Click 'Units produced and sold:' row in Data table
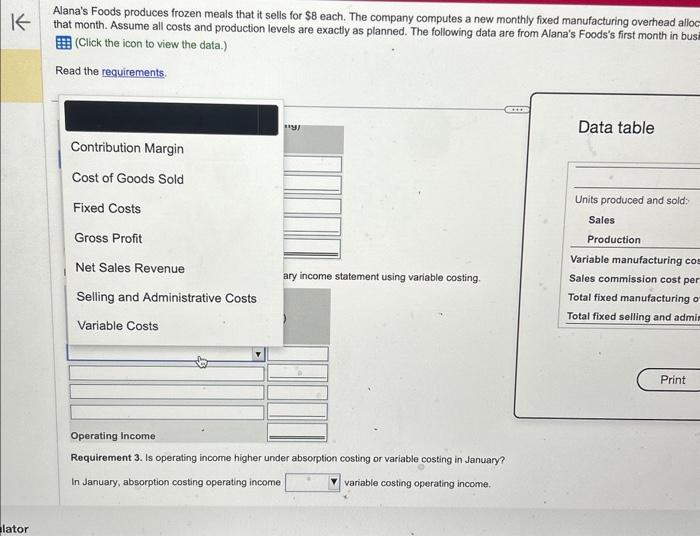Image resolution: width=700 pixels, height=536 pixels. click(632, 200)
